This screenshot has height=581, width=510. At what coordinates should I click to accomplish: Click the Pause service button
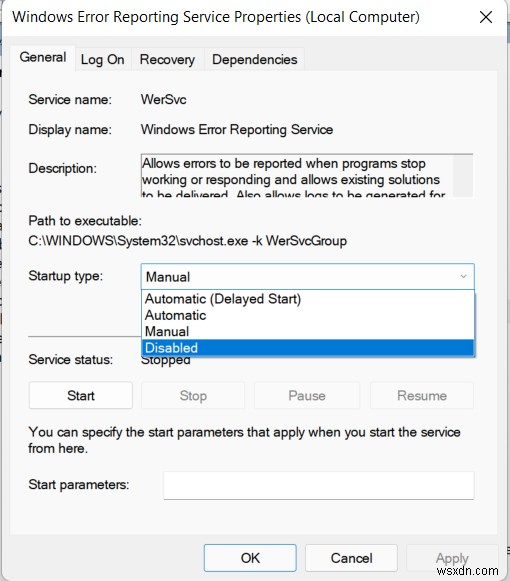coord(307,395)
